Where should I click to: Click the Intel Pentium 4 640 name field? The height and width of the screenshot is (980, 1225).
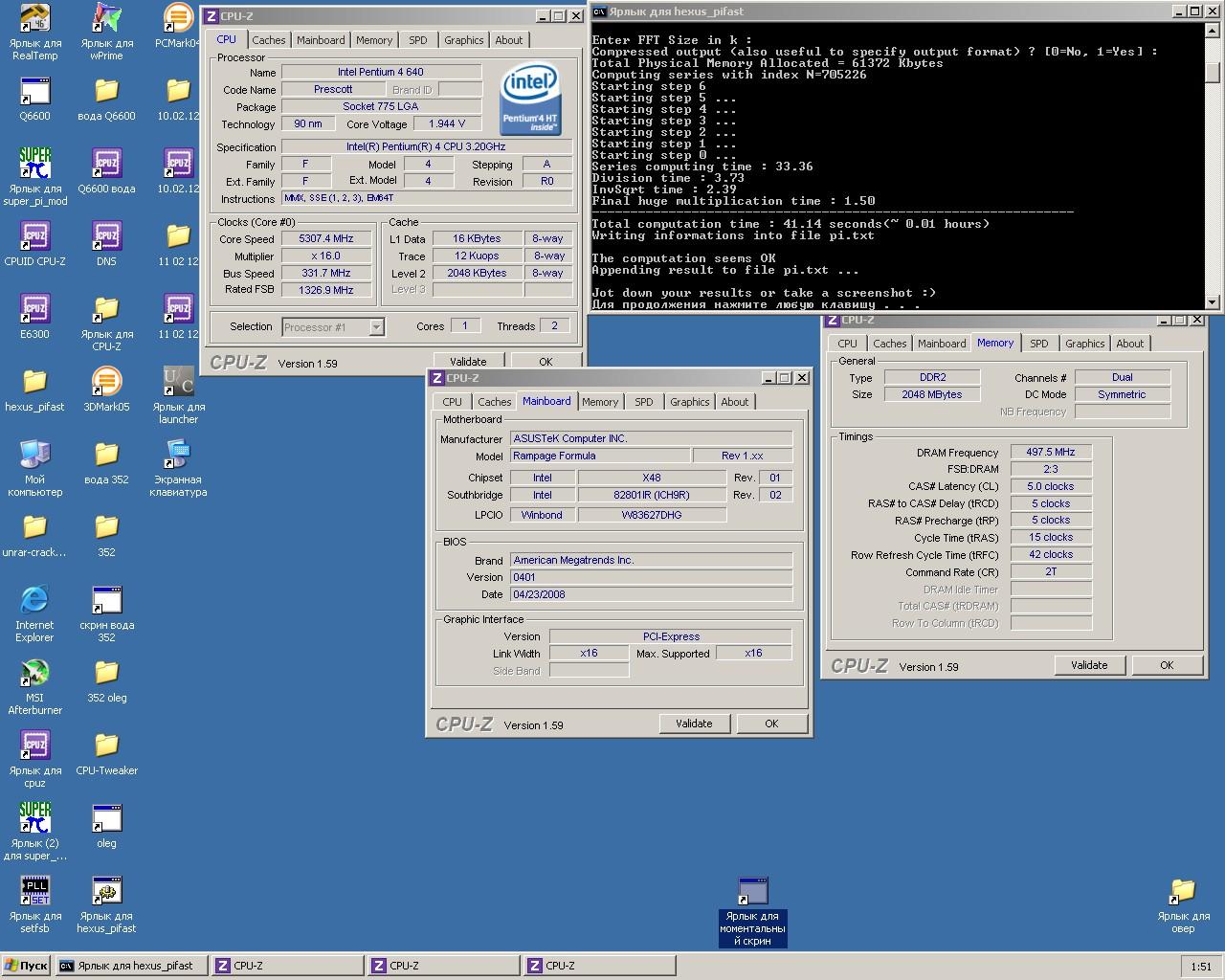point(381,72)
